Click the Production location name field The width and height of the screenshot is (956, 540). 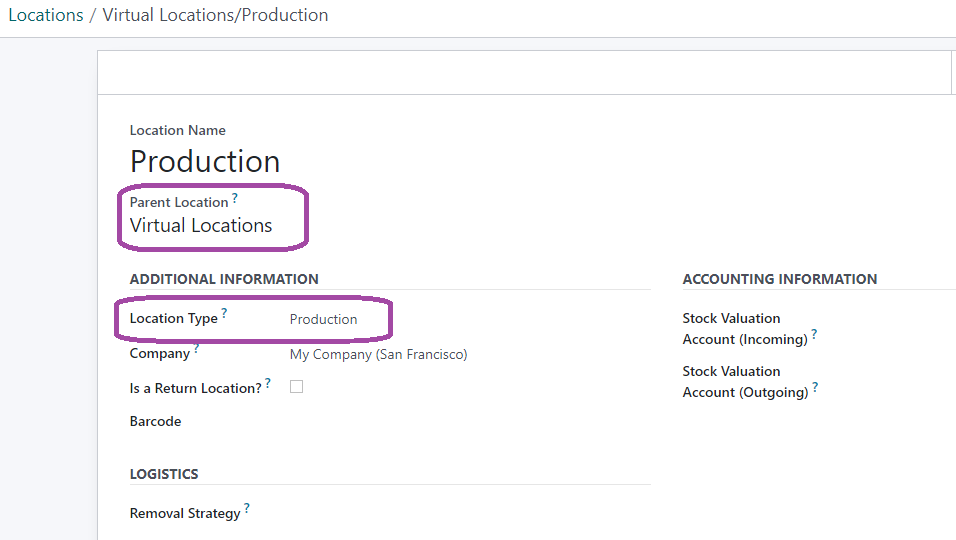(205, 162)
